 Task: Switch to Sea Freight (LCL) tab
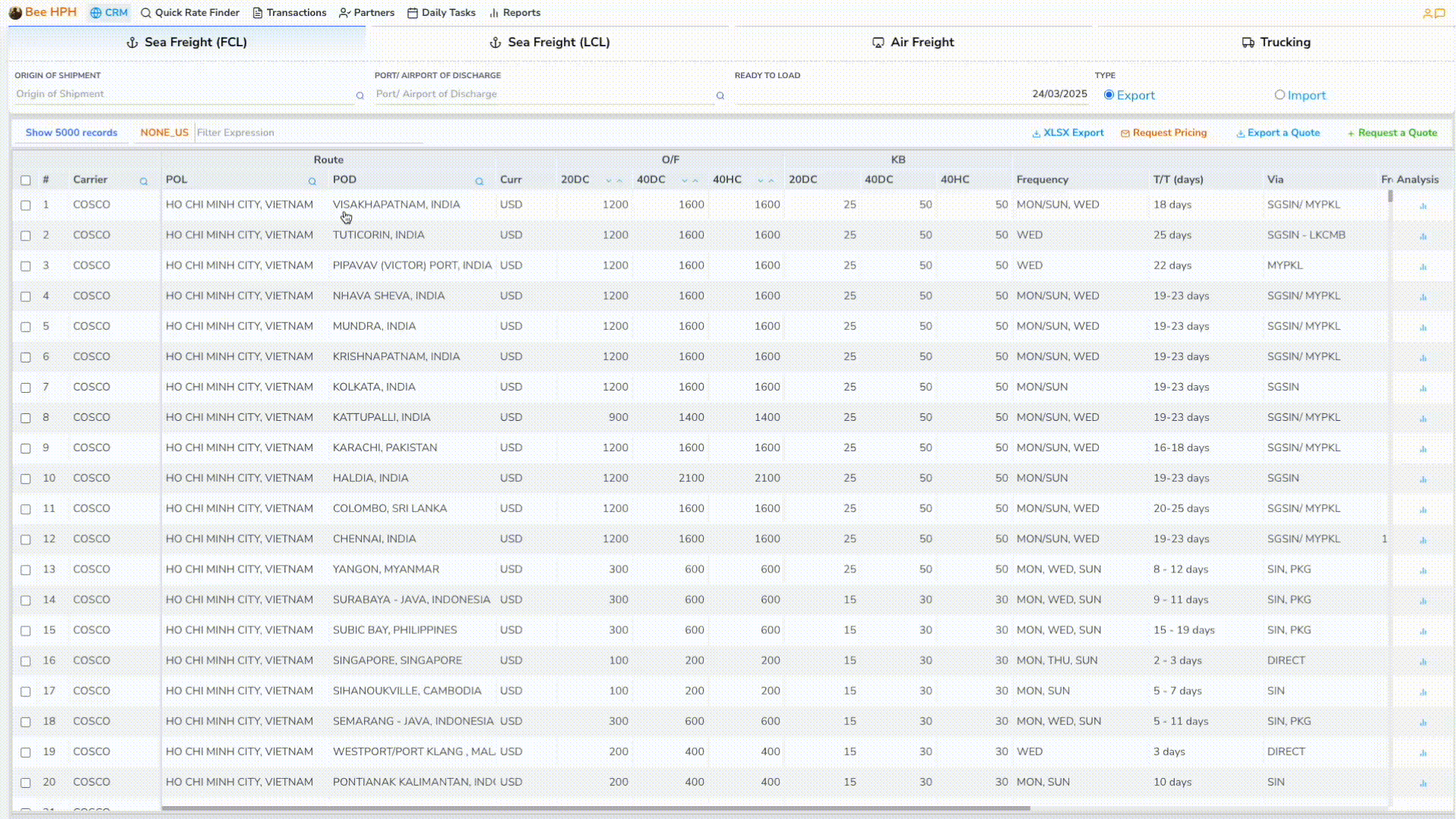pos(550,42)
